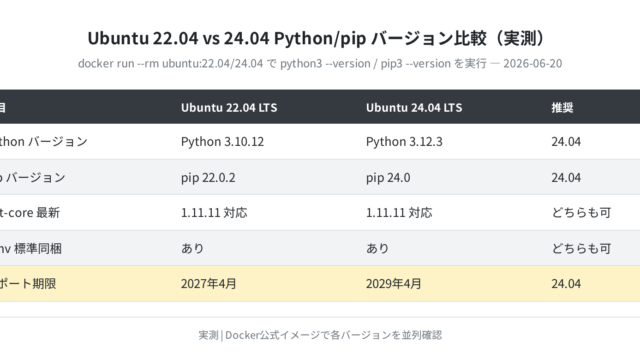The image size is (640, 360).
Task: Click cell 'Python 3.10.12'
Action: pyautogui.click(x=222, y=142)
